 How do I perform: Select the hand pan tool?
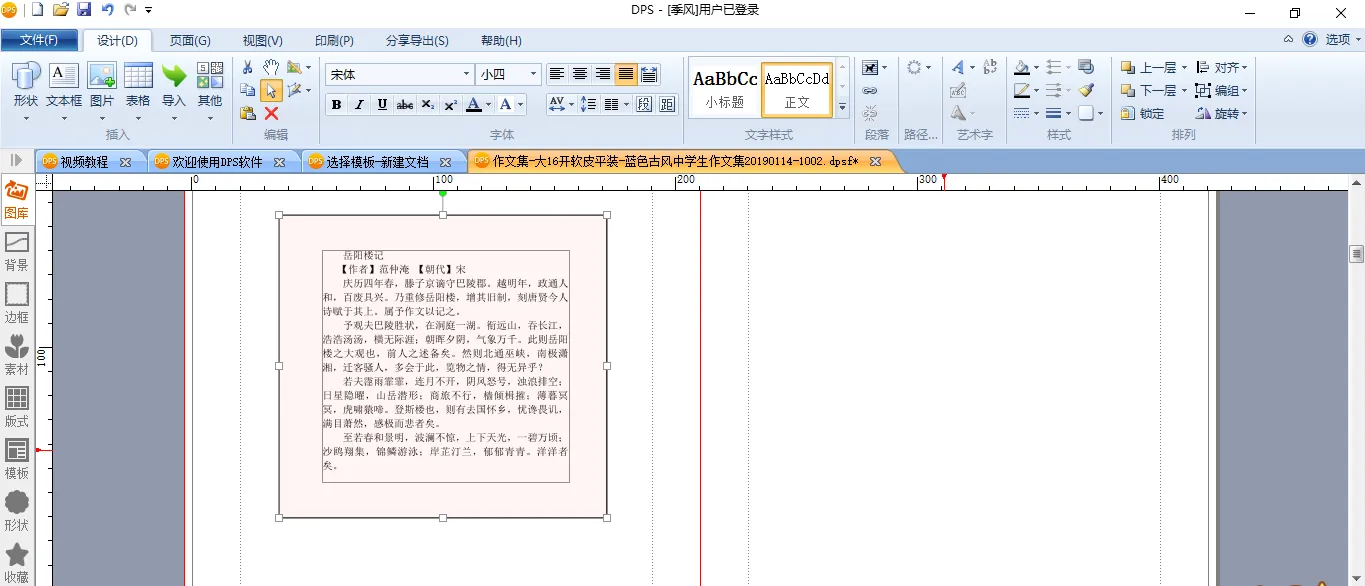[x=271, y=67]
